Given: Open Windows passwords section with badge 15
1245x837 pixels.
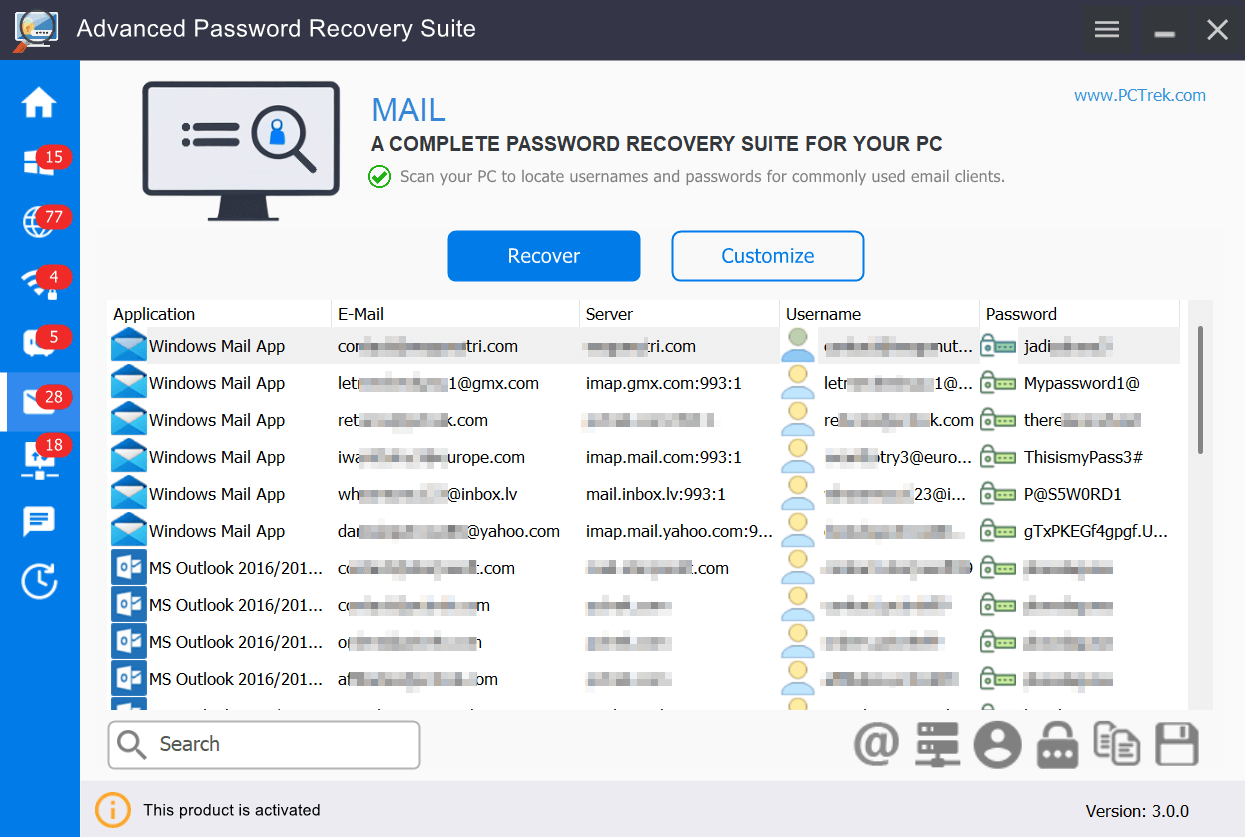Looking at the screenshot, I should (x=39, y=163).
